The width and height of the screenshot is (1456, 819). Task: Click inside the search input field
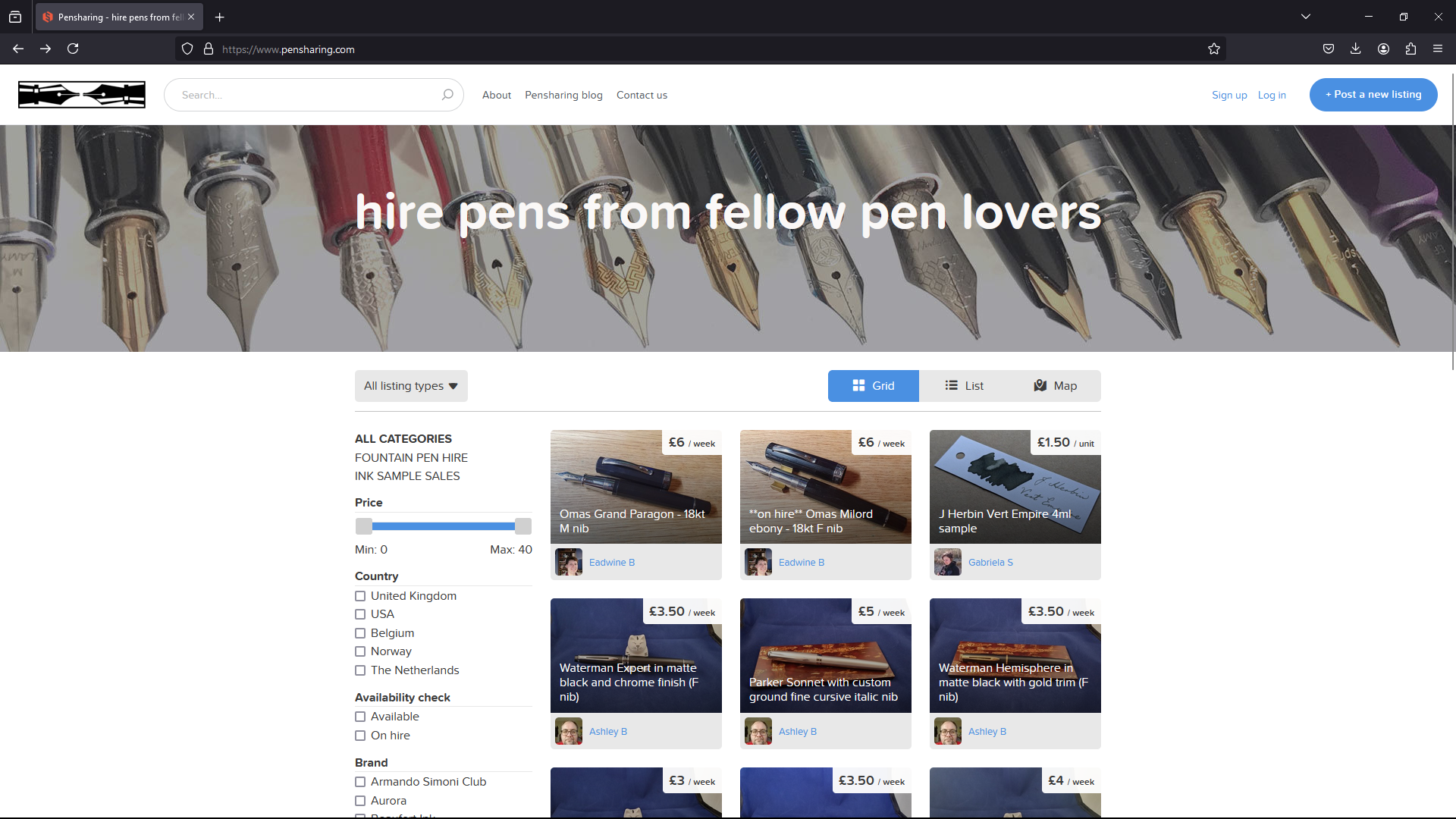[x=303, y=94]
